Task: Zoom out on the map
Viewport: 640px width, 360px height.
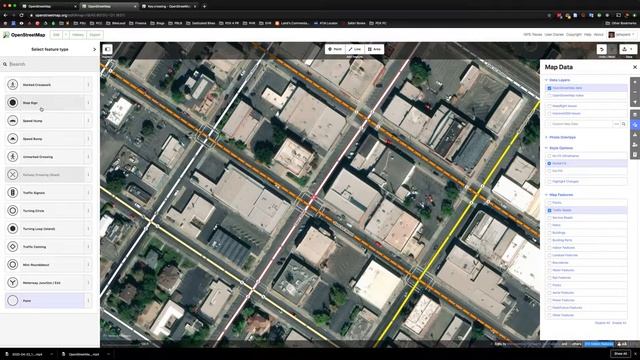Action: (x=635, y=92)
